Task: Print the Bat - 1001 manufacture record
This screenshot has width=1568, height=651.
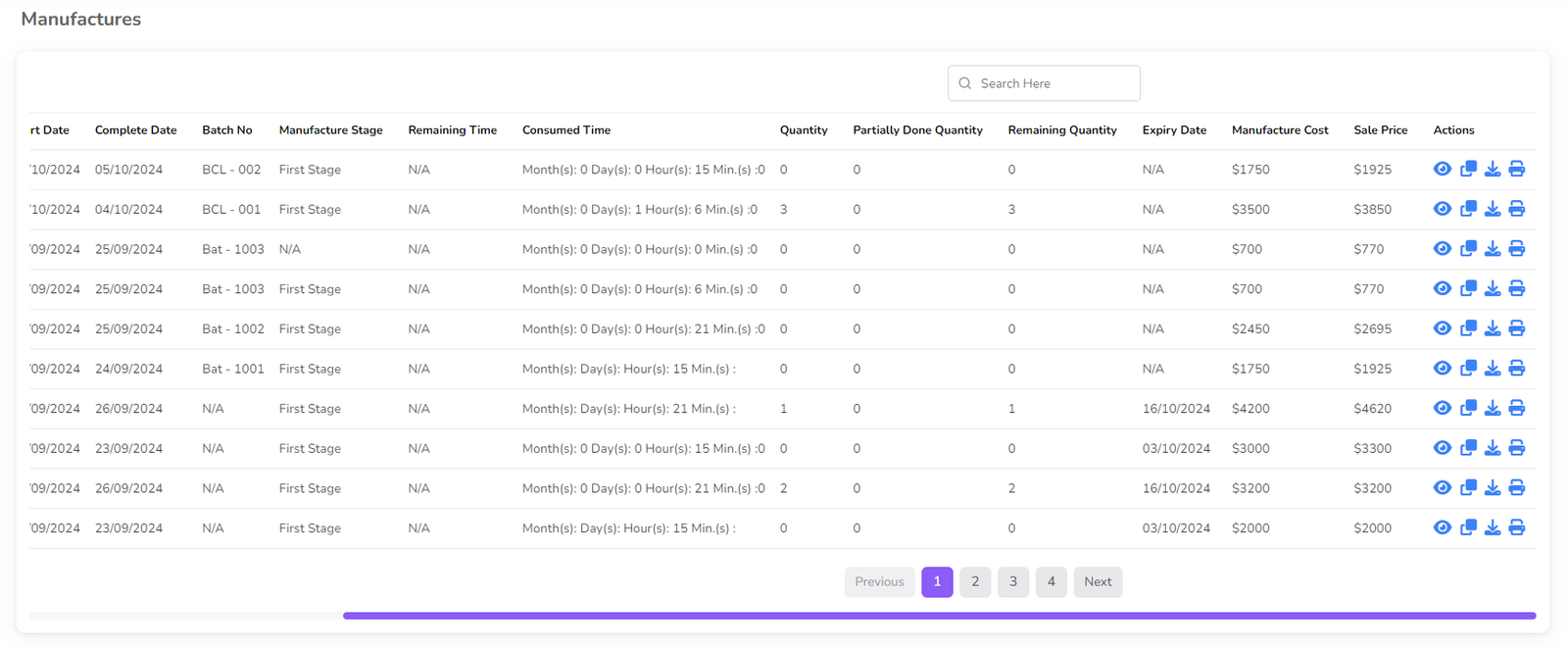Action: tap(1517, 369)
